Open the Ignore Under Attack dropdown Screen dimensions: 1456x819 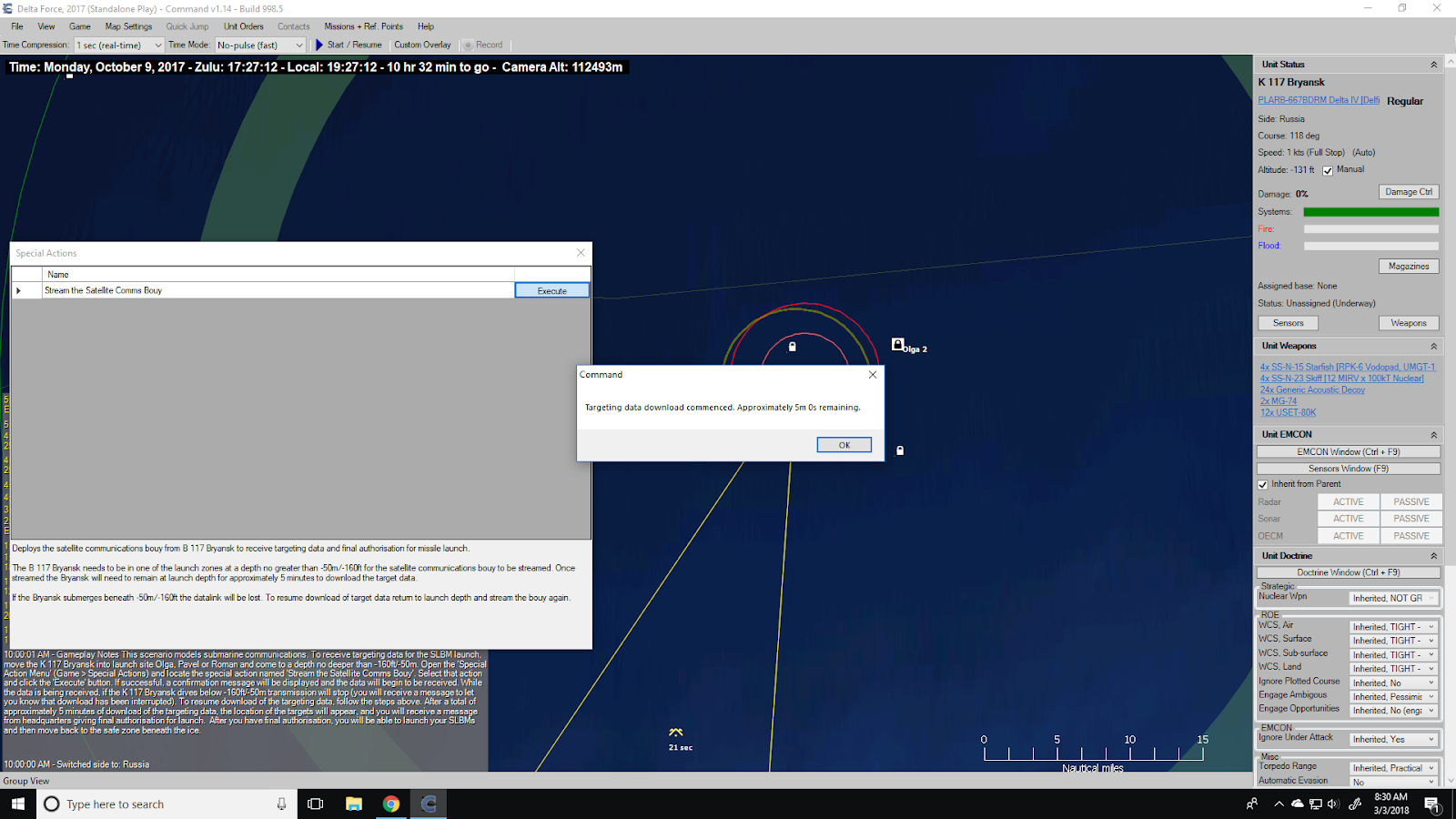point(1393,740)
